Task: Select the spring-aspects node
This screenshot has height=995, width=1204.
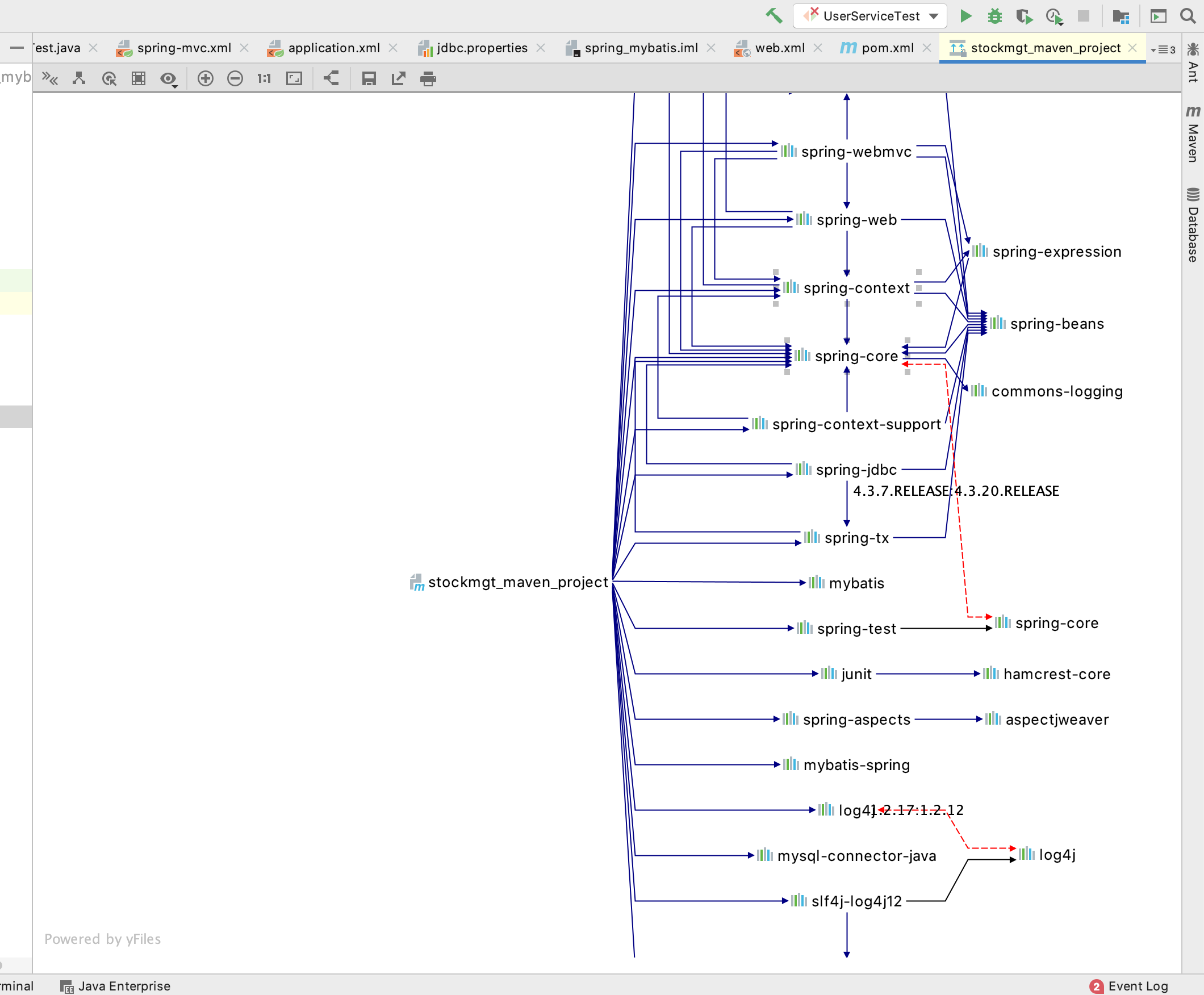Action: pyautogui.click(x=846, y=720)
